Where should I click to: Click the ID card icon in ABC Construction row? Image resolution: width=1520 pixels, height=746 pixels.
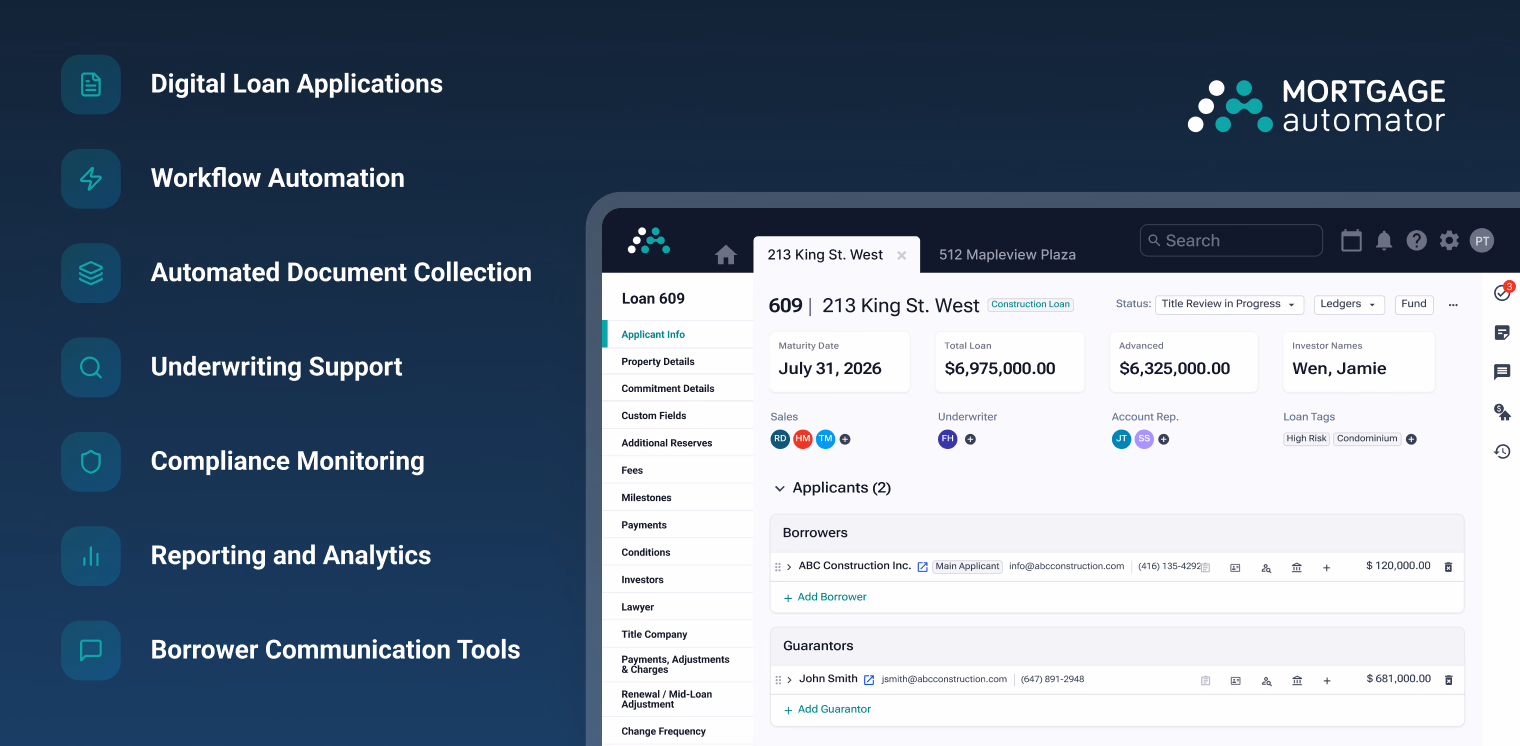pyautogui.click(x=1236, y=568)
